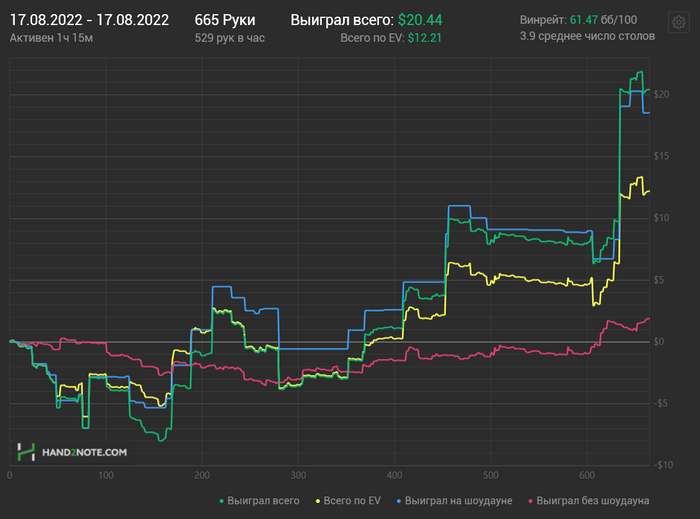Viewport: 700px width, 519px height.
Task: Click the '529 рук в час' label
Action: click(230, 38)
